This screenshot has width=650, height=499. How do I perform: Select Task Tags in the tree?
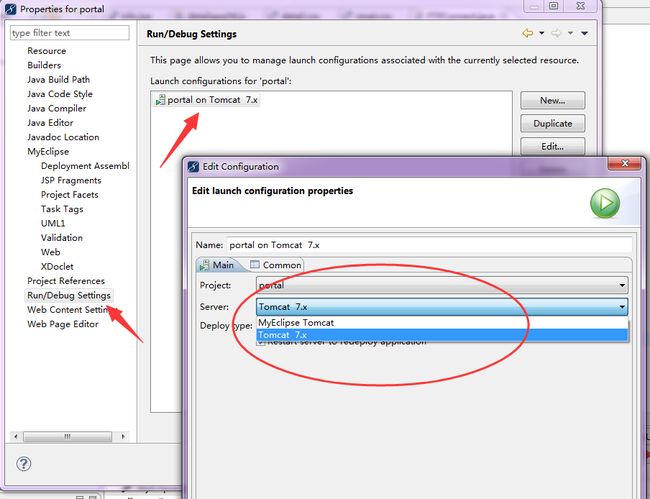coord(62,209)
